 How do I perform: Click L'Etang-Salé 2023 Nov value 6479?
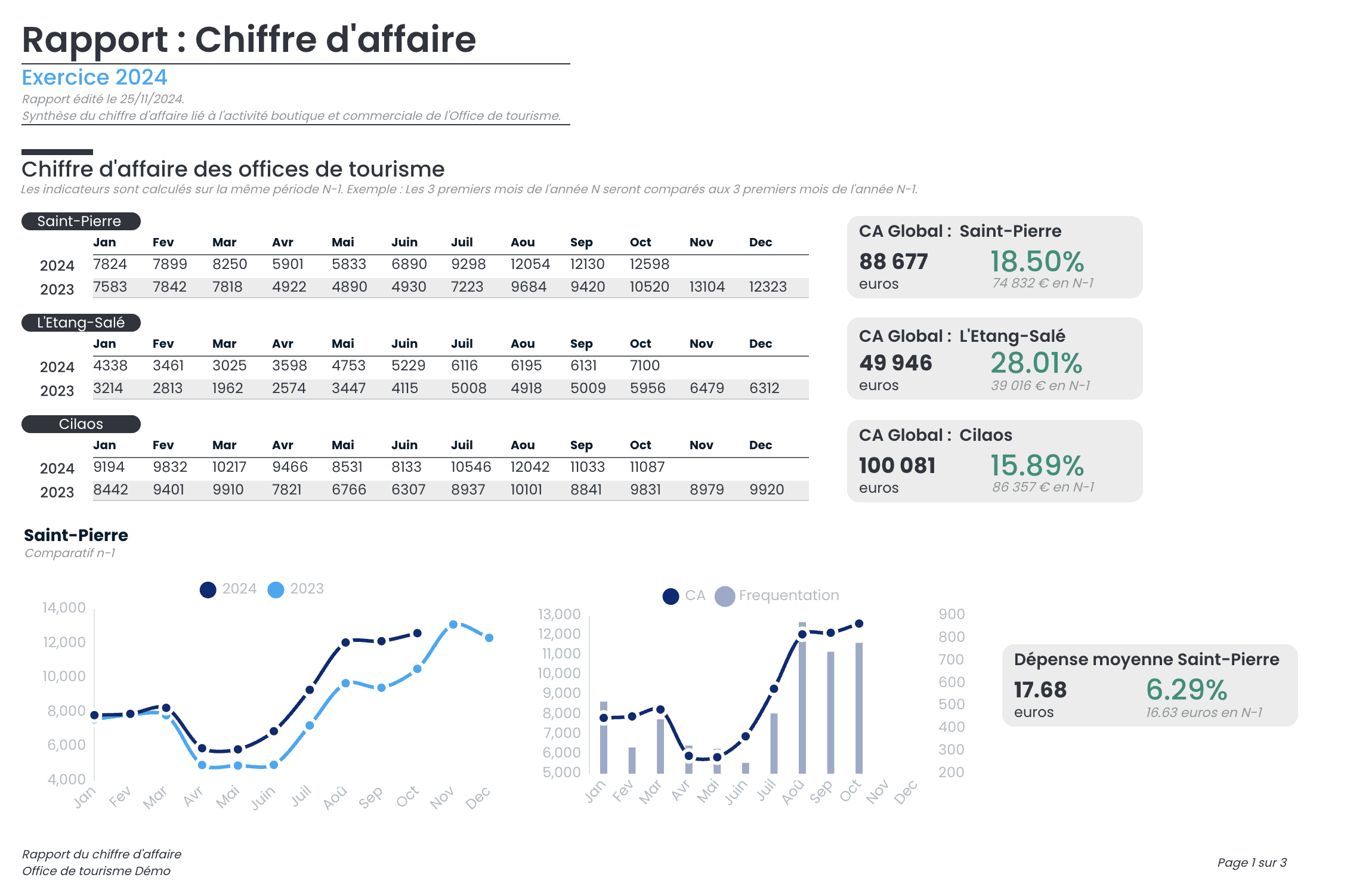point(707,388)
